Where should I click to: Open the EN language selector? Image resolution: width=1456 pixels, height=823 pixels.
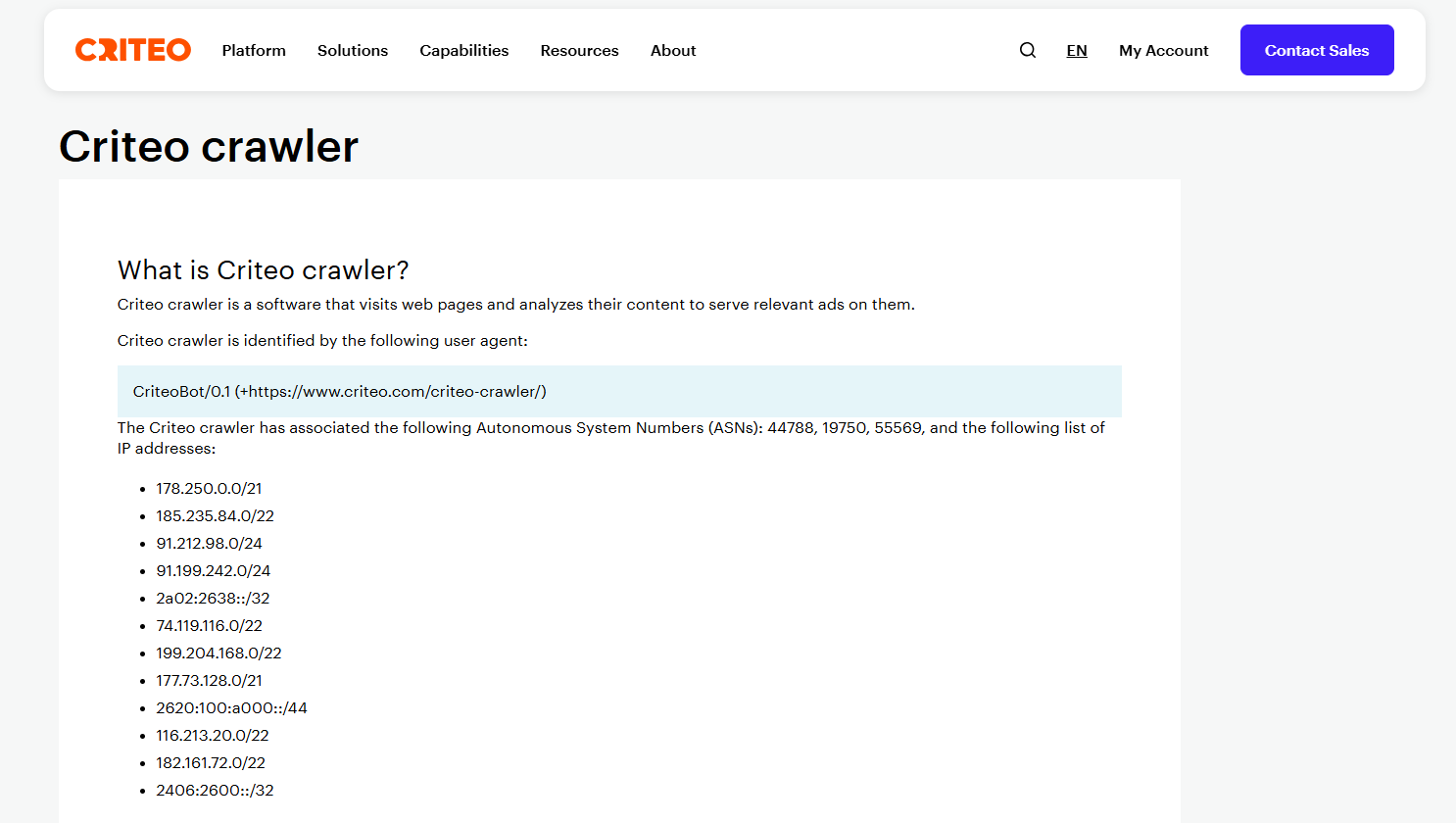(x=1077, y=50)
